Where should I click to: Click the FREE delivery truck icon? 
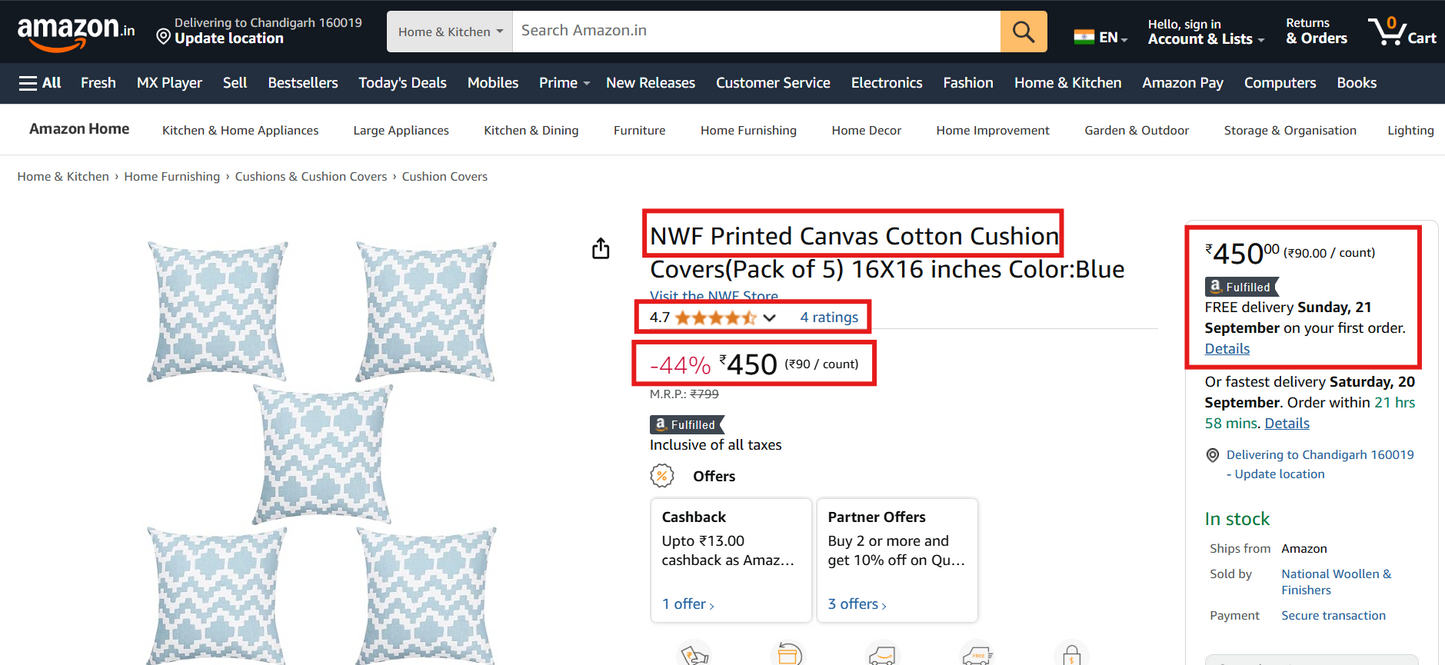pyautogui.click(x=977, y=655)
